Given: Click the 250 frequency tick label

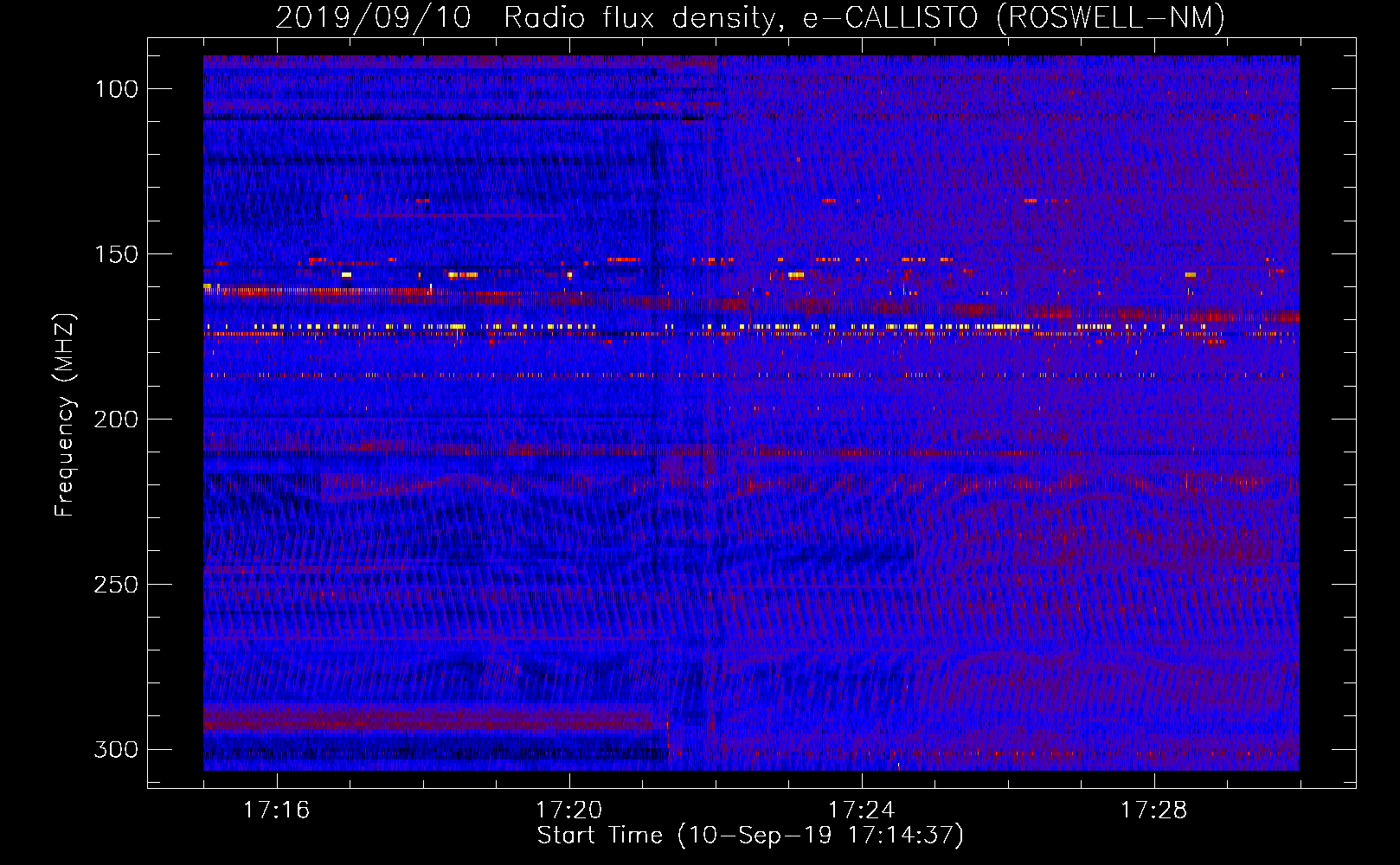Looking at the screenshot, I should [x=115, y=585].
